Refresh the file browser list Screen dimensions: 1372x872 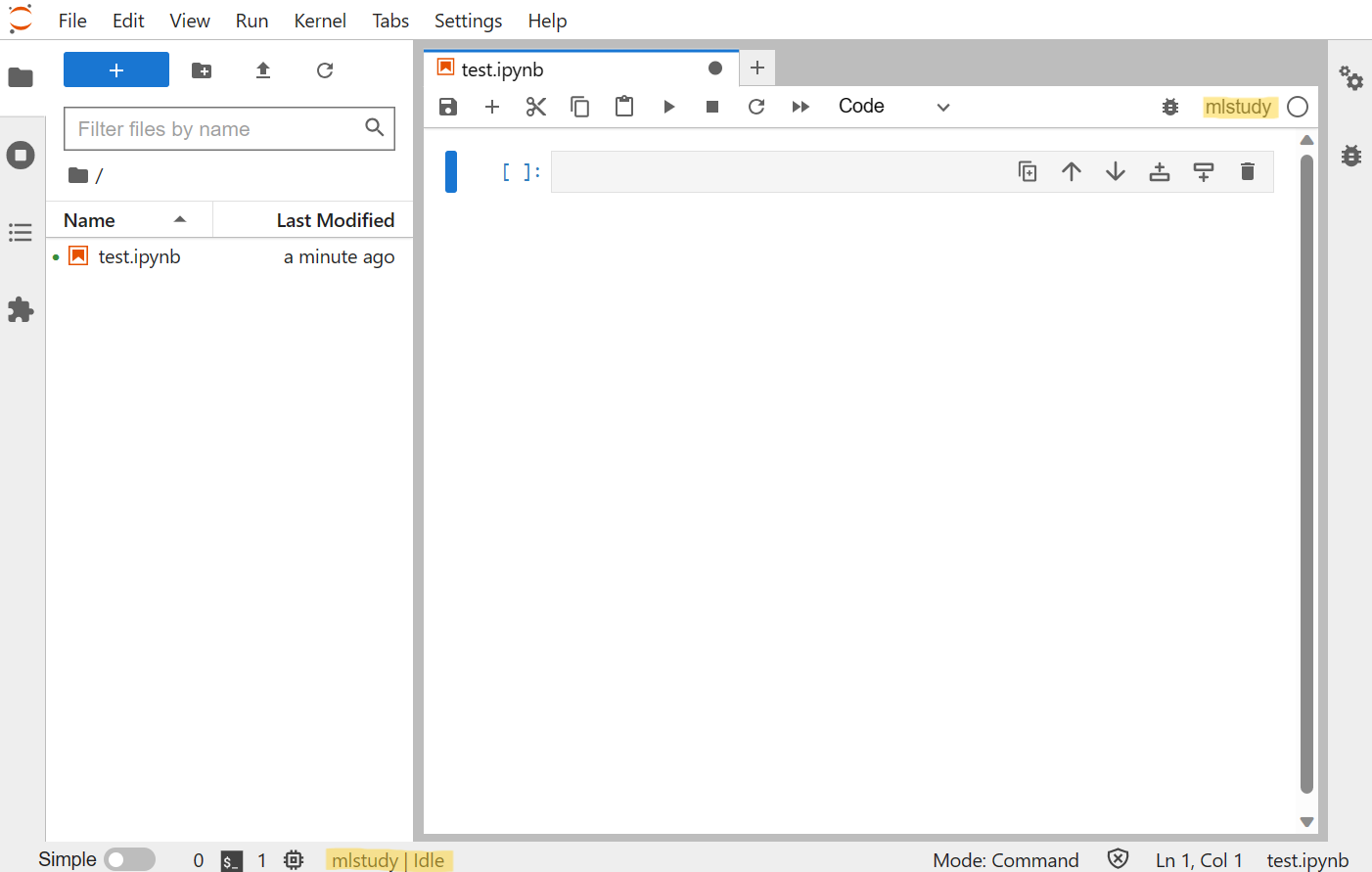click(325, 70)
